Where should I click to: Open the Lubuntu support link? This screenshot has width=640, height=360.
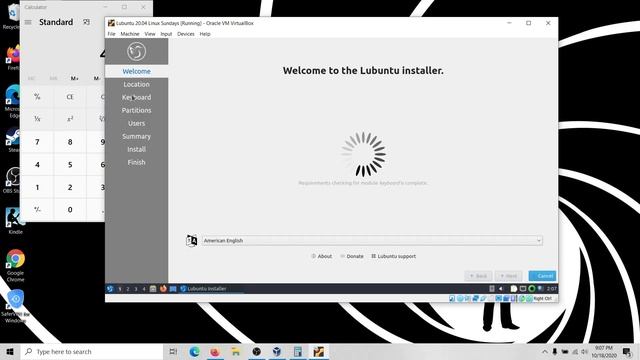[x=393, y=256]
